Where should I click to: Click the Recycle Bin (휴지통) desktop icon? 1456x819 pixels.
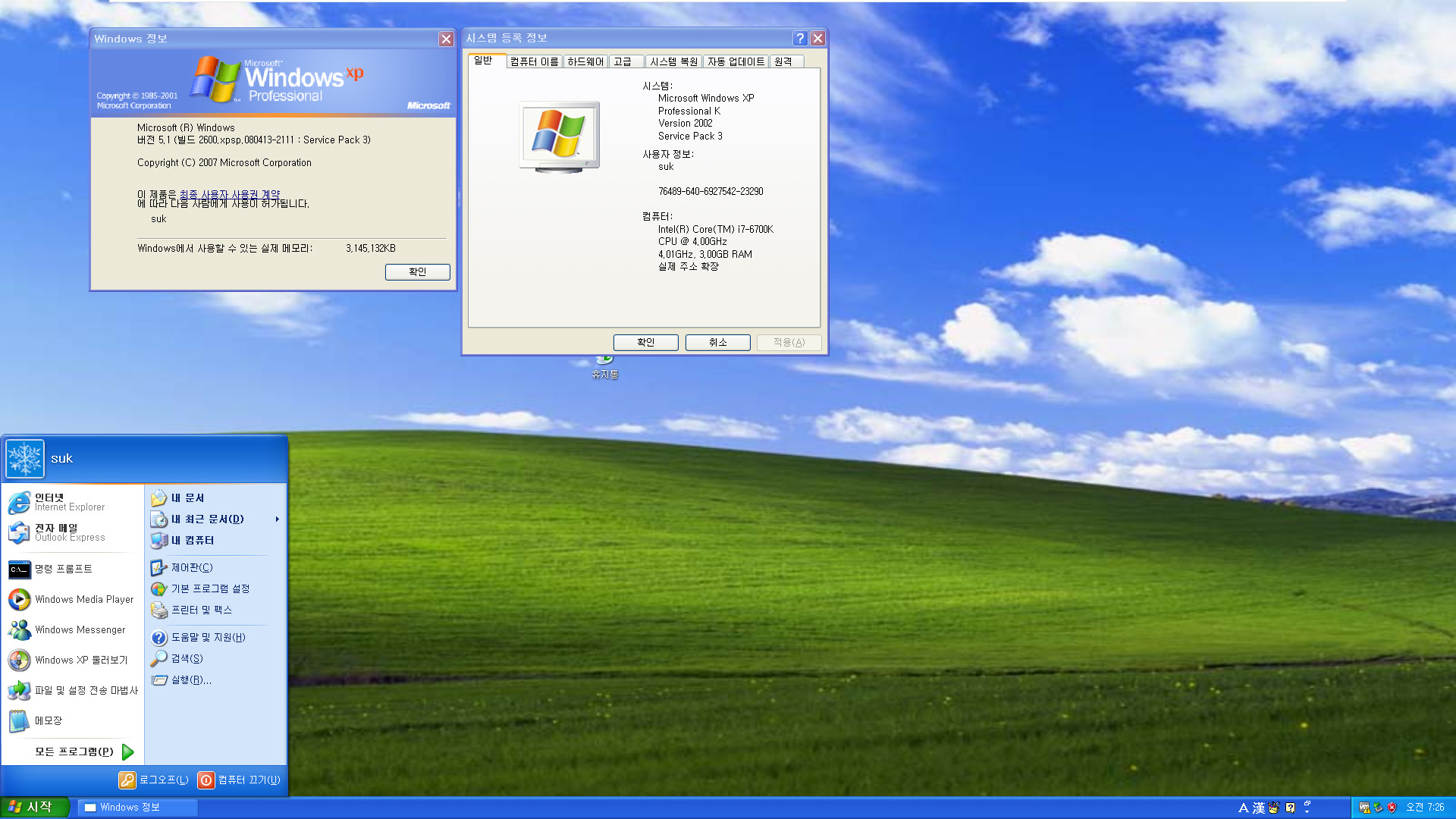click(605, 368)
